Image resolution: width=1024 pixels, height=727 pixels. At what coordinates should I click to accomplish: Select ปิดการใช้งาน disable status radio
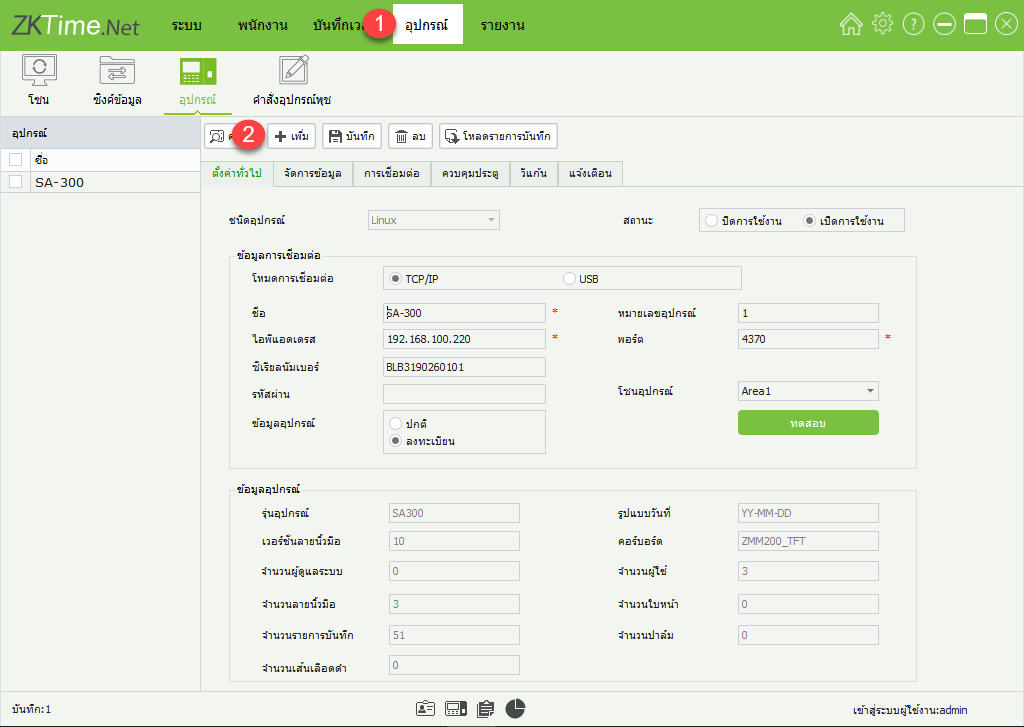711,220
